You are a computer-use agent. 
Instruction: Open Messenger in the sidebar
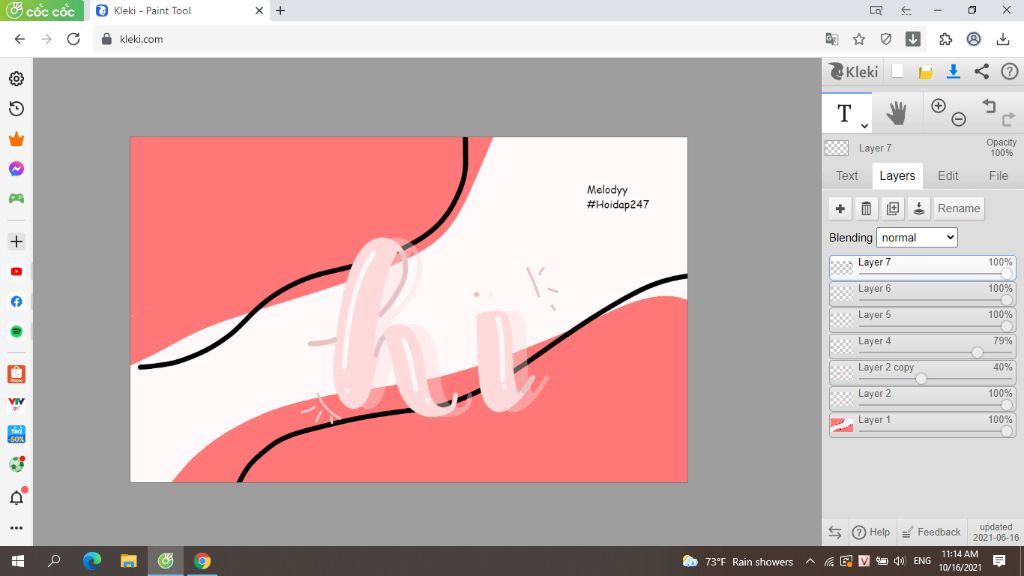click(16, 168)
